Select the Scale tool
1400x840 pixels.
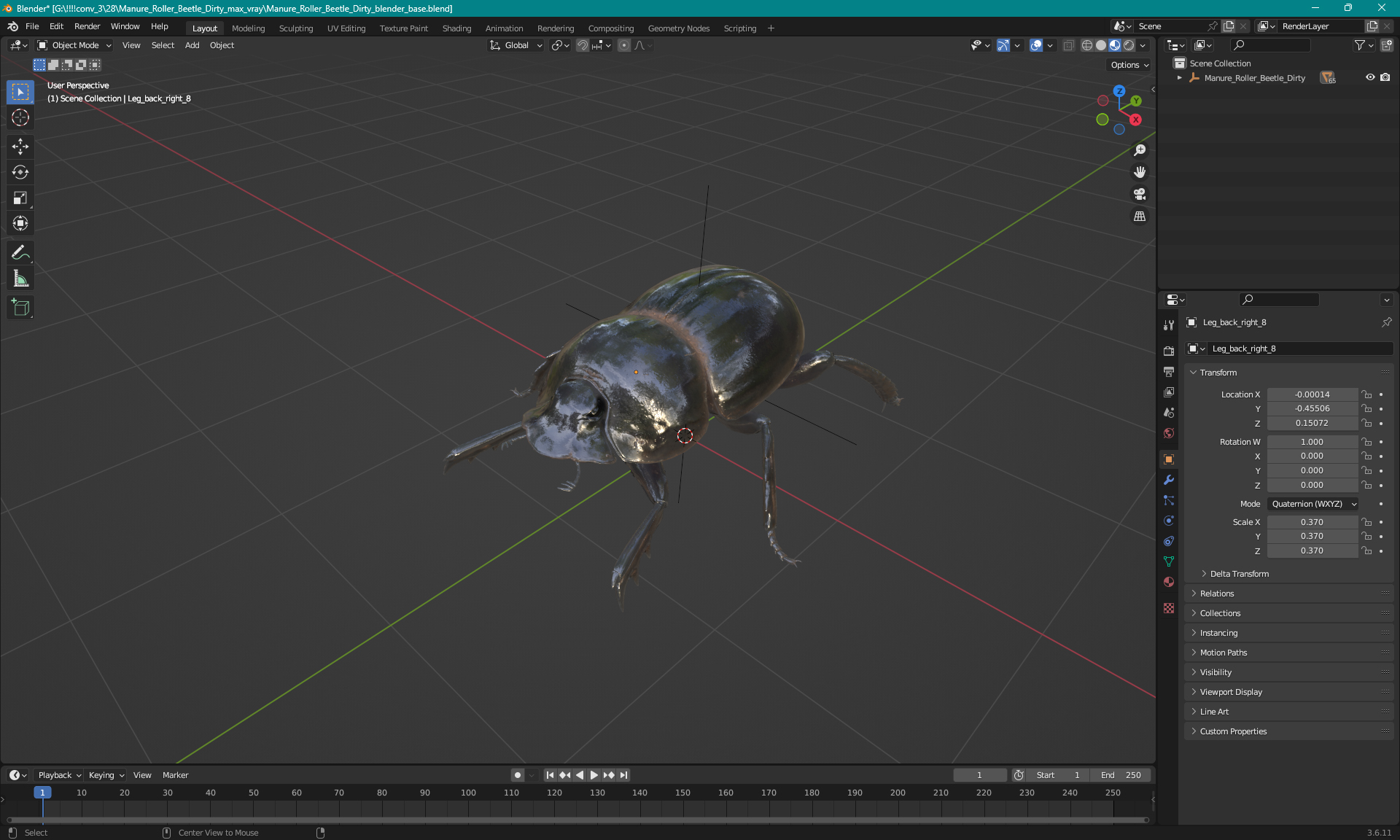[x=20, y=198]
